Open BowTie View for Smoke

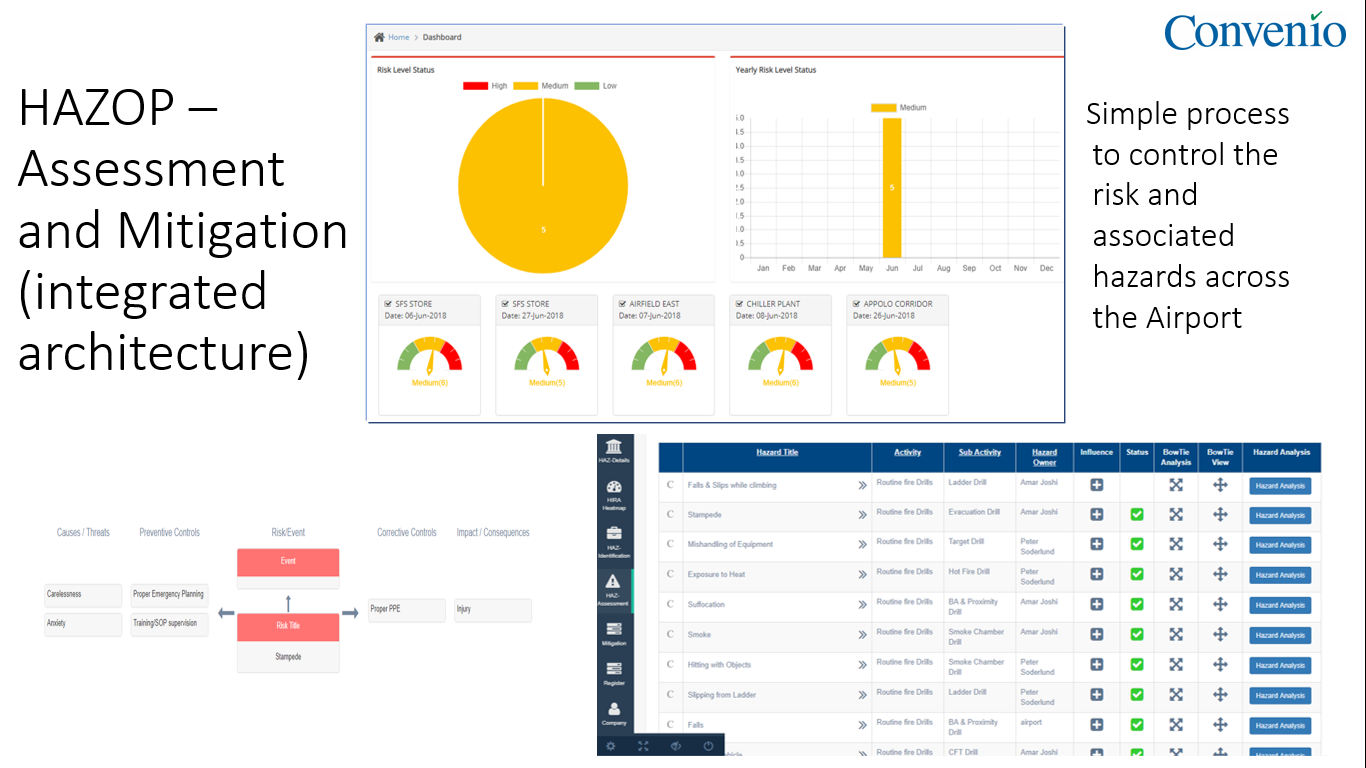pyautogui.click(x=1220, y=635)
